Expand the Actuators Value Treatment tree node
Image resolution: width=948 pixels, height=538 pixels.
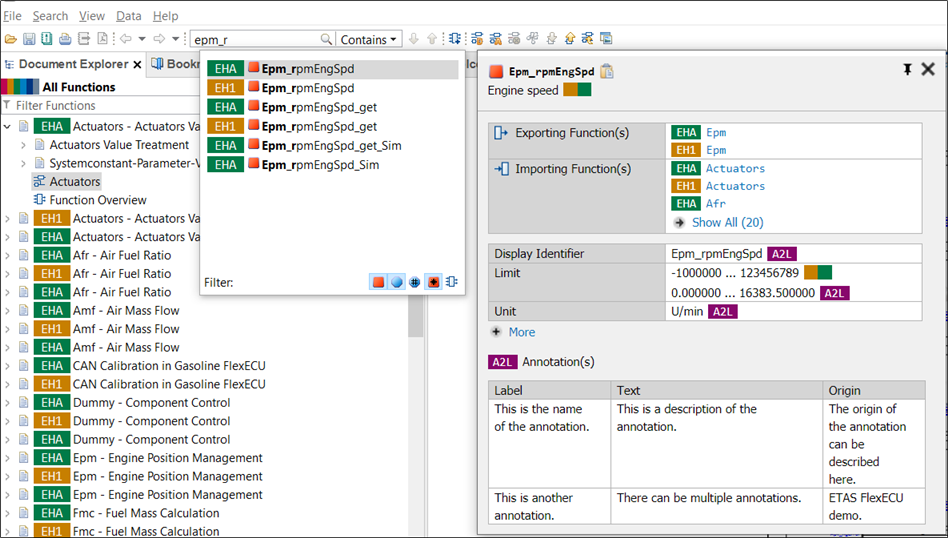tap(25, 145)
